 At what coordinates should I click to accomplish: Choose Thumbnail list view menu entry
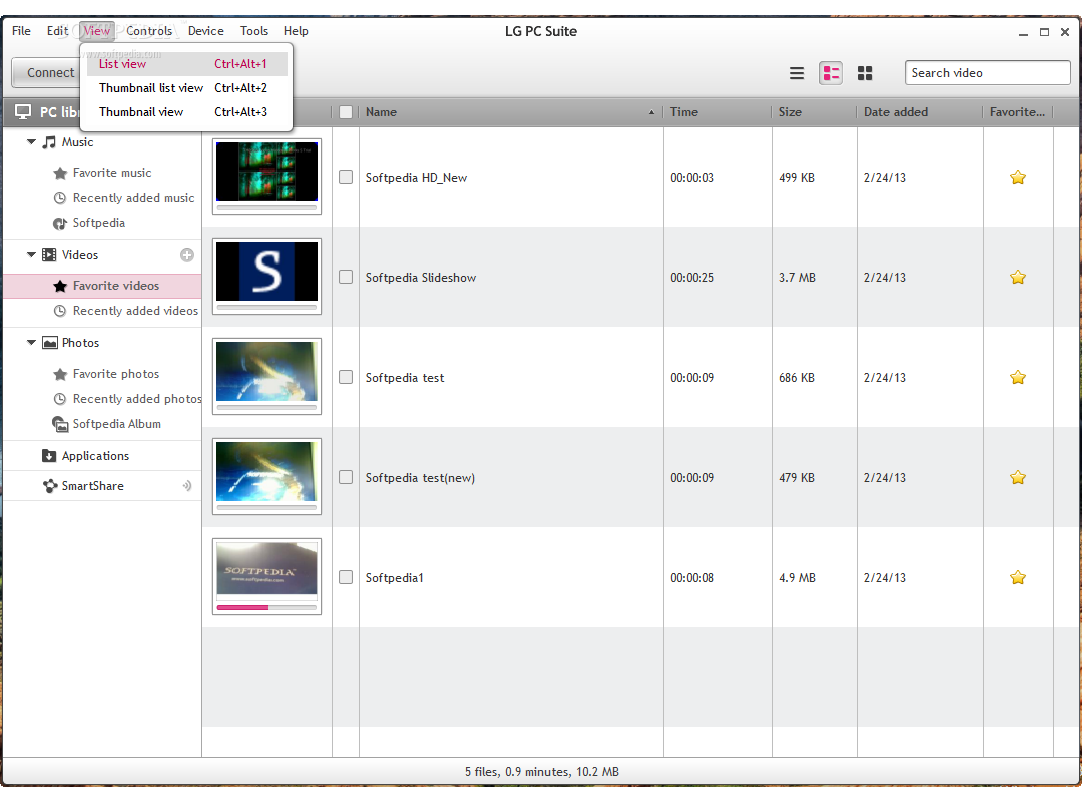tap(187, 88)
